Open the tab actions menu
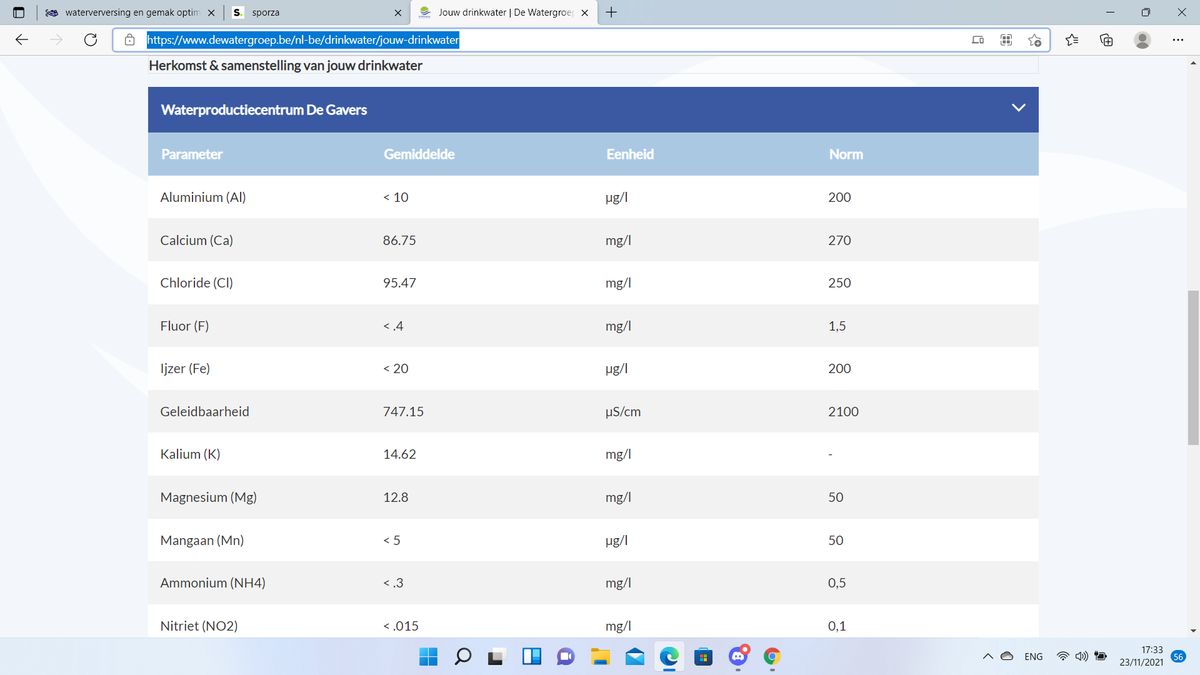 (19, 13)
